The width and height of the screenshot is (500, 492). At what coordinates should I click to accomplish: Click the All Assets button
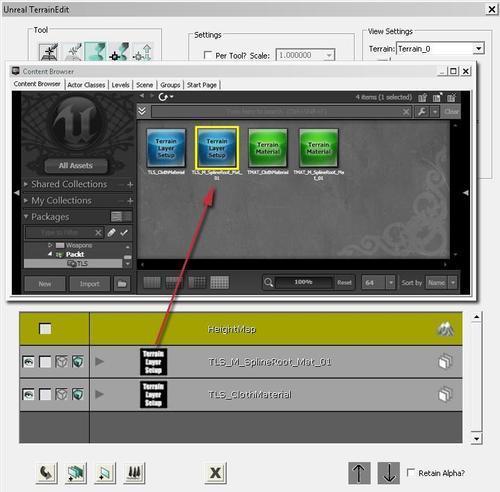pyautogui.click(x=76, y=166)
